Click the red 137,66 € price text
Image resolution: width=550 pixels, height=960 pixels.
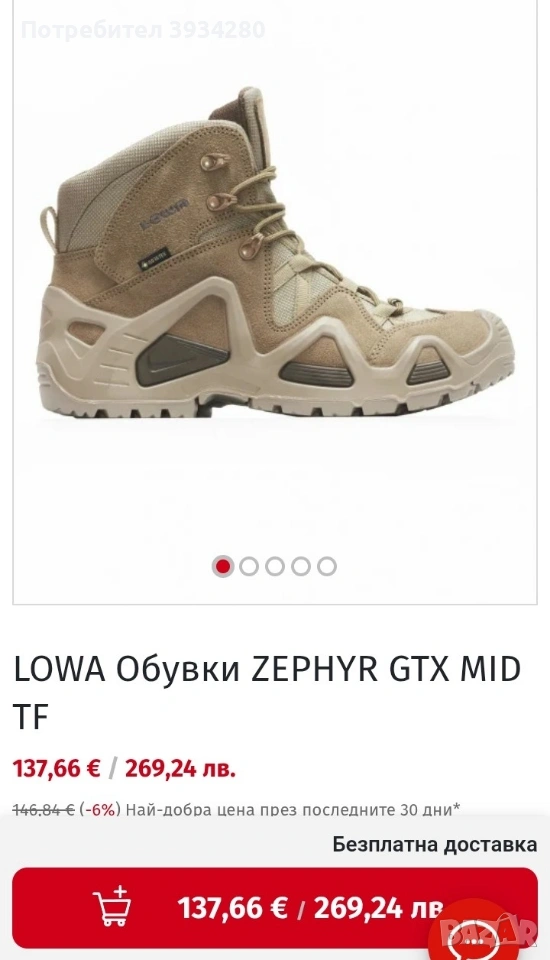[x=57, y=767]
